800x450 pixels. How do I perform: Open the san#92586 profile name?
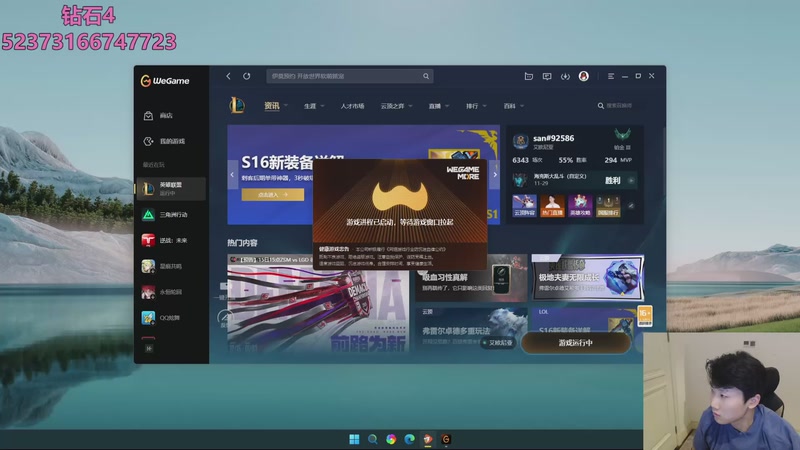554,138
